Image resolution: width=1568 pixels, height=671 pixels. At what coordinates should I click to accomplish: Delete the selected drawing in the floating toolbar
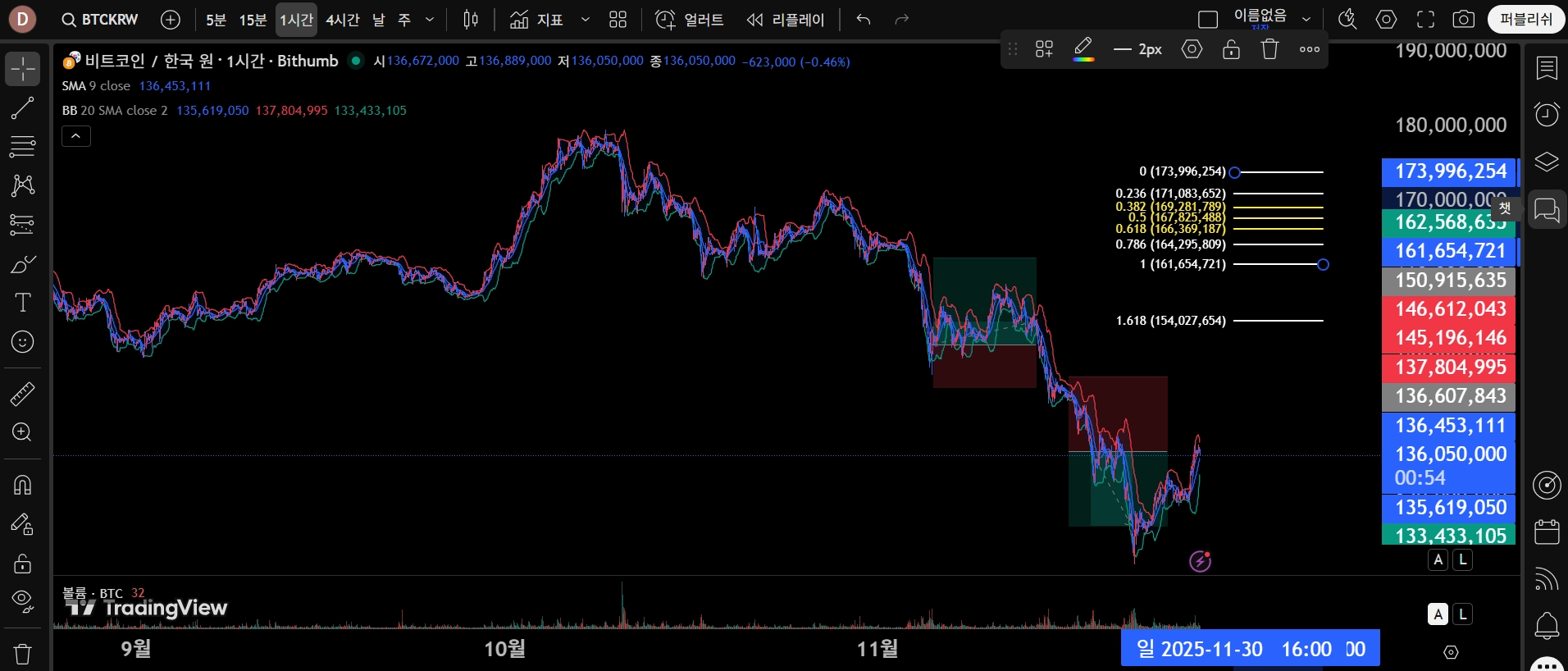(1270, 50)
